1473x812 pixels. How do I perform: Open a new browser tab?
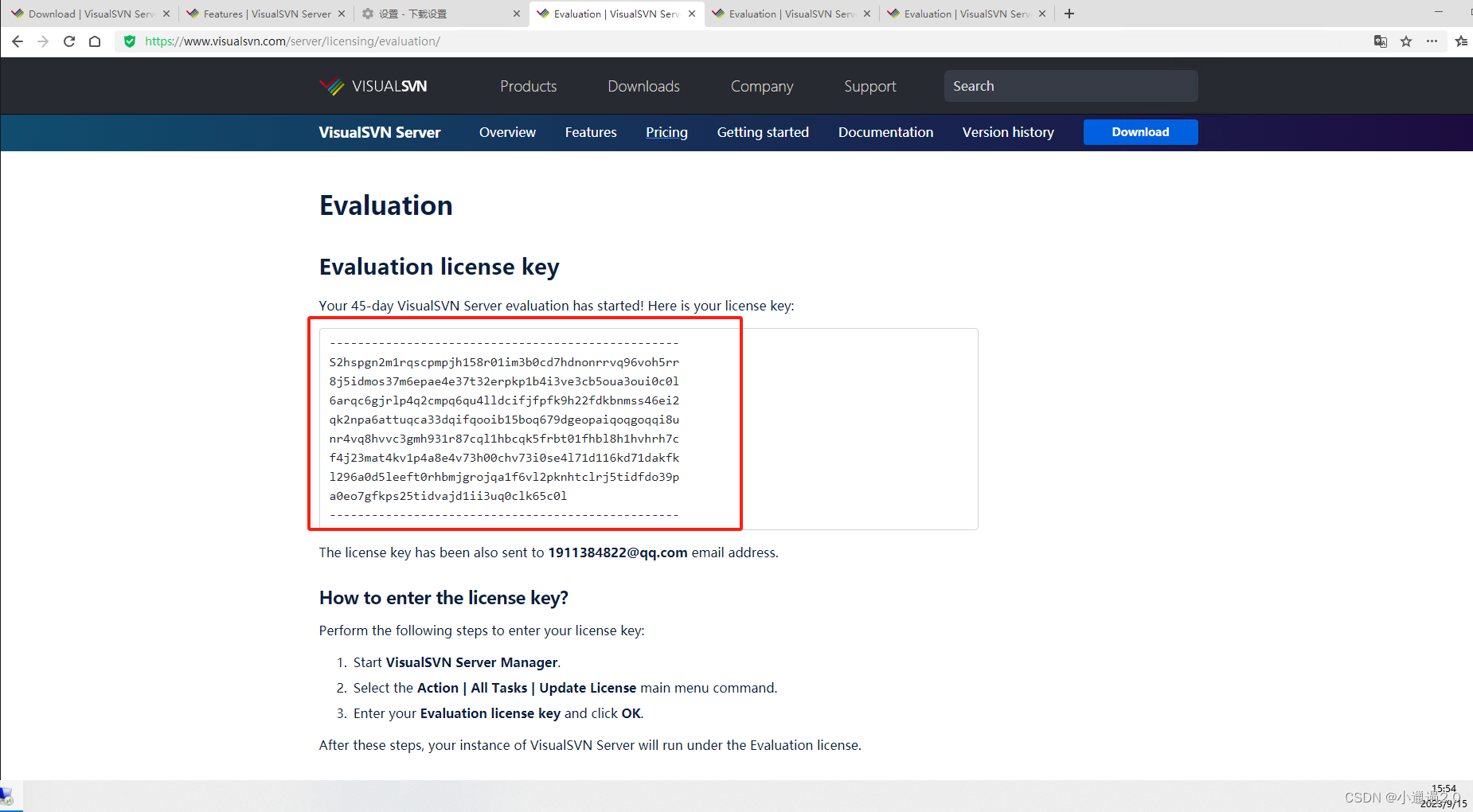[1069, 14]
